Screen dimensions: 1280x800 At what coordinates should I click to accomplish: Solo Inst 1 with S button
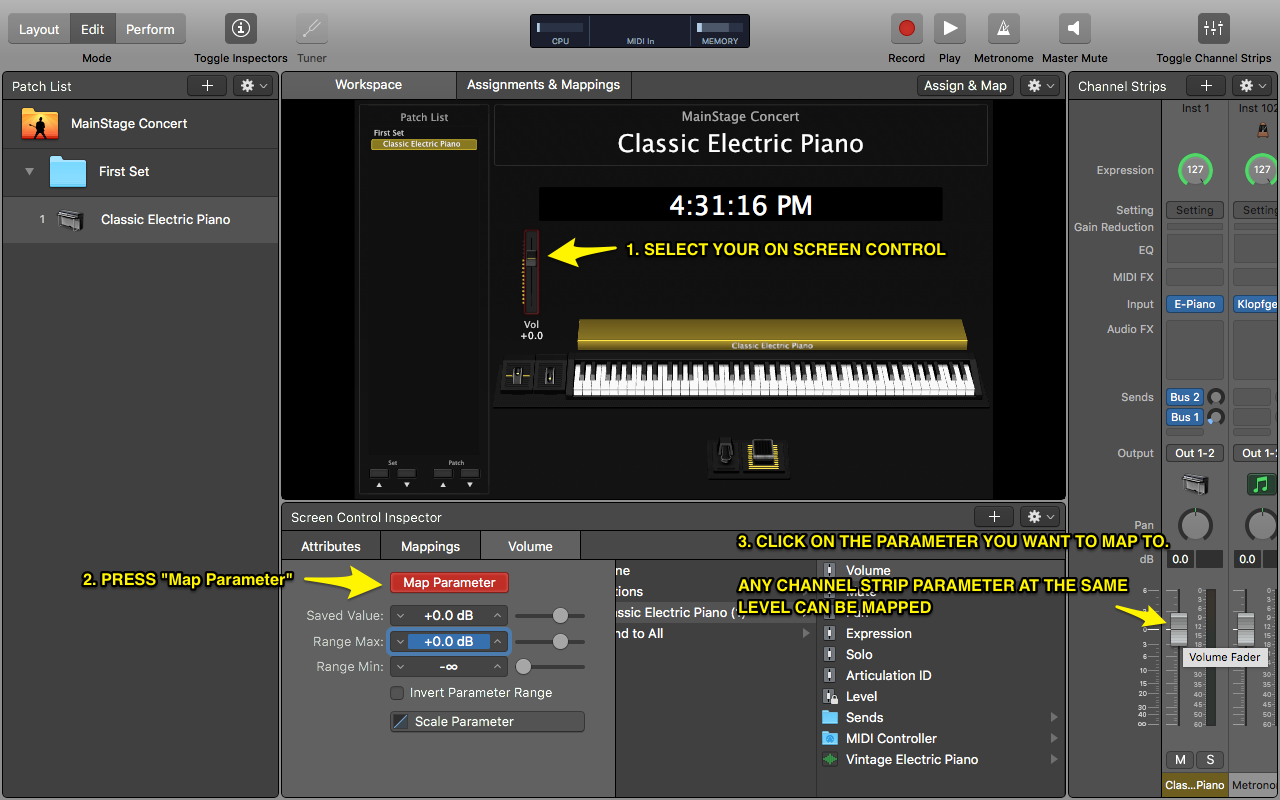tap(1210, 760)
